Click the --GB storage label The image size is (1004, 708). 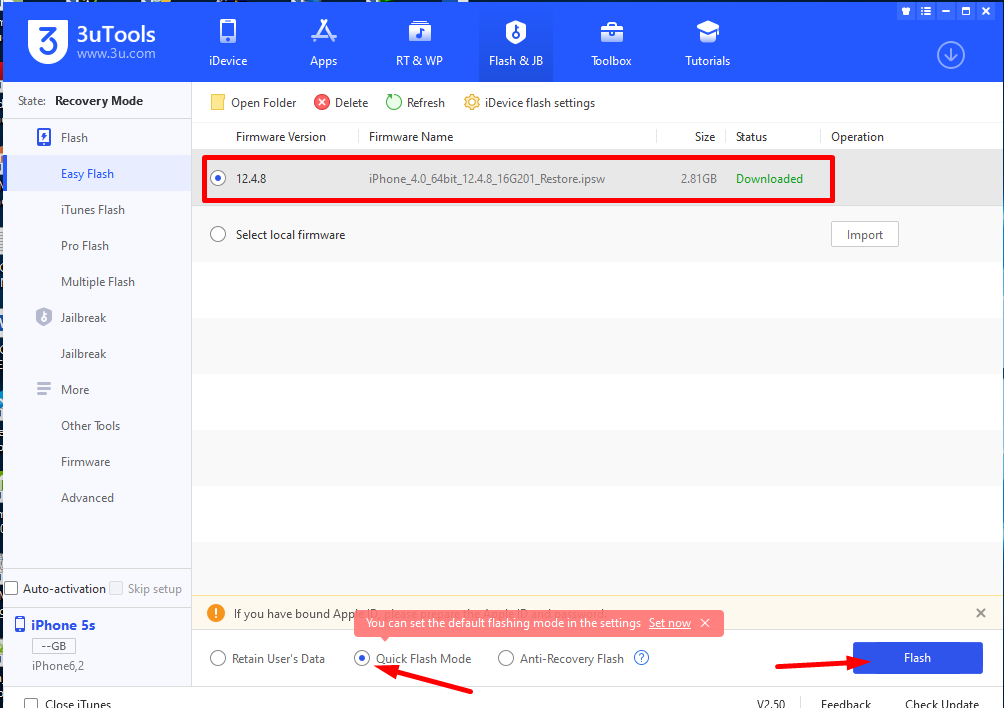click(x=54, y=646)
